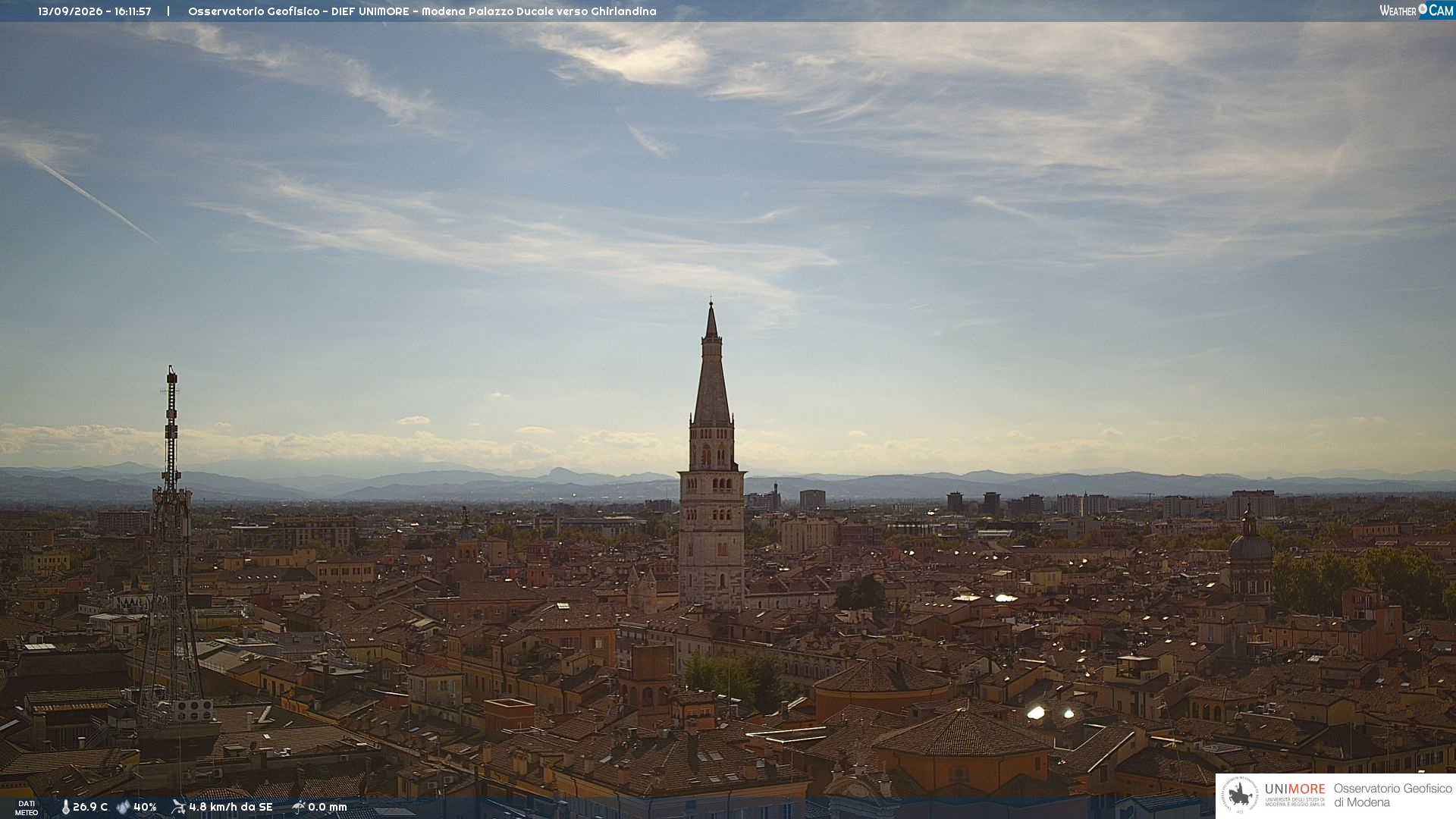Click the 13/09/2026 date timestamp

coord(71,11)
